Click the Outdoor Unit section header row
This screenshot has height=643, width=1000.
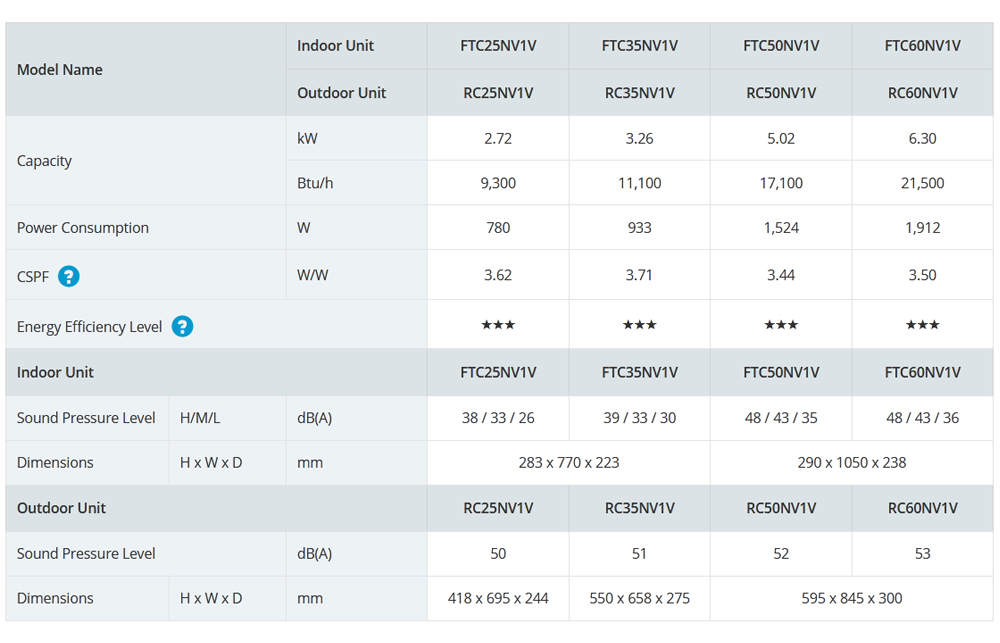point(499,508)
